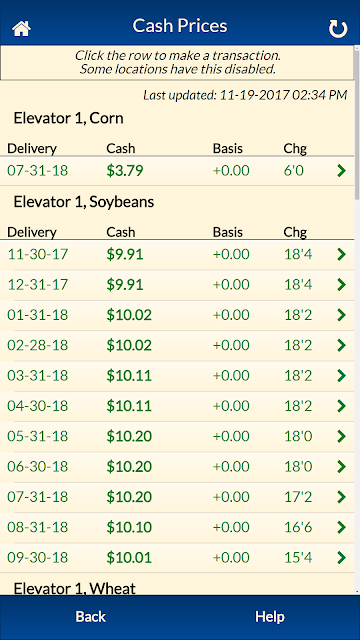Image resolution: width=360 pixels, height=640 pixels.
Task: Open arrow on 03-31-18 soybeans row
Action: pos(342,376)
